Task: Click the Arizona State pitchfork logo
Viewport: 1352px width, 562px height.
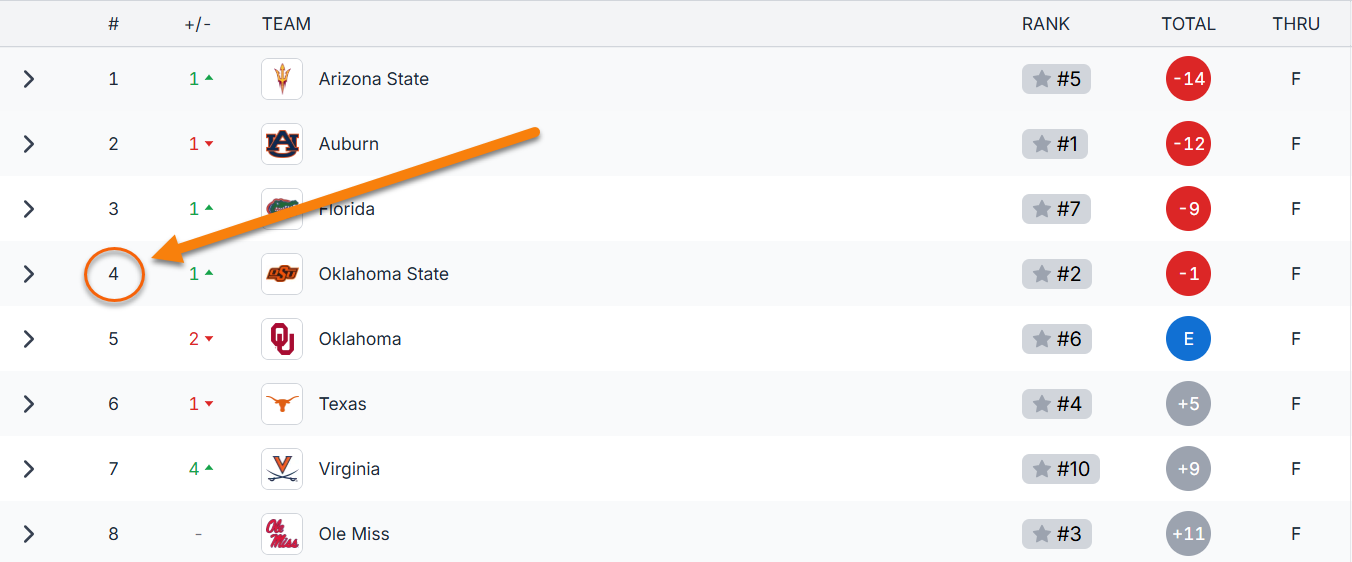Action: [282, 79]
